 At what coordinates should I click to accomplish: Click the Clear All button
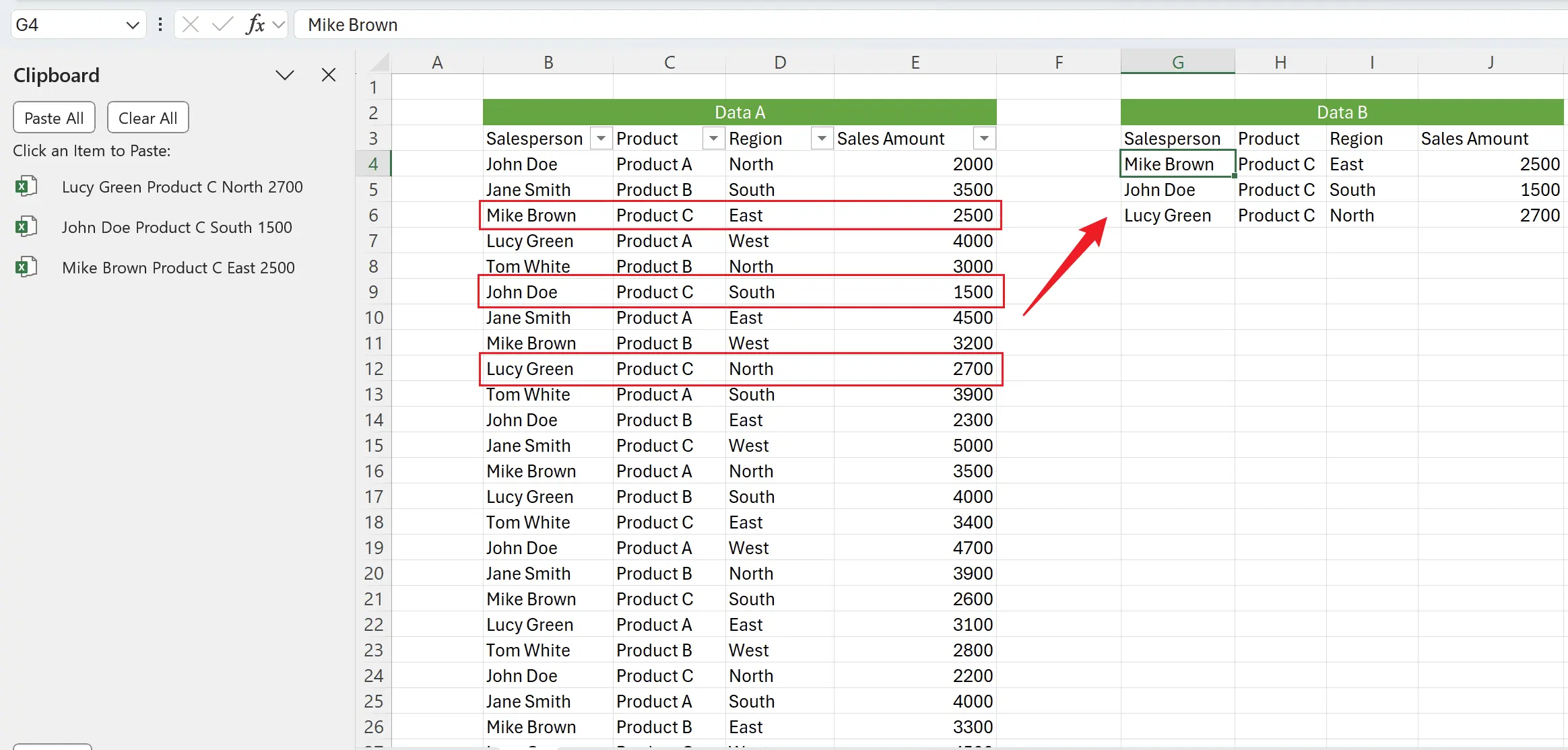(x=147, y=117)
